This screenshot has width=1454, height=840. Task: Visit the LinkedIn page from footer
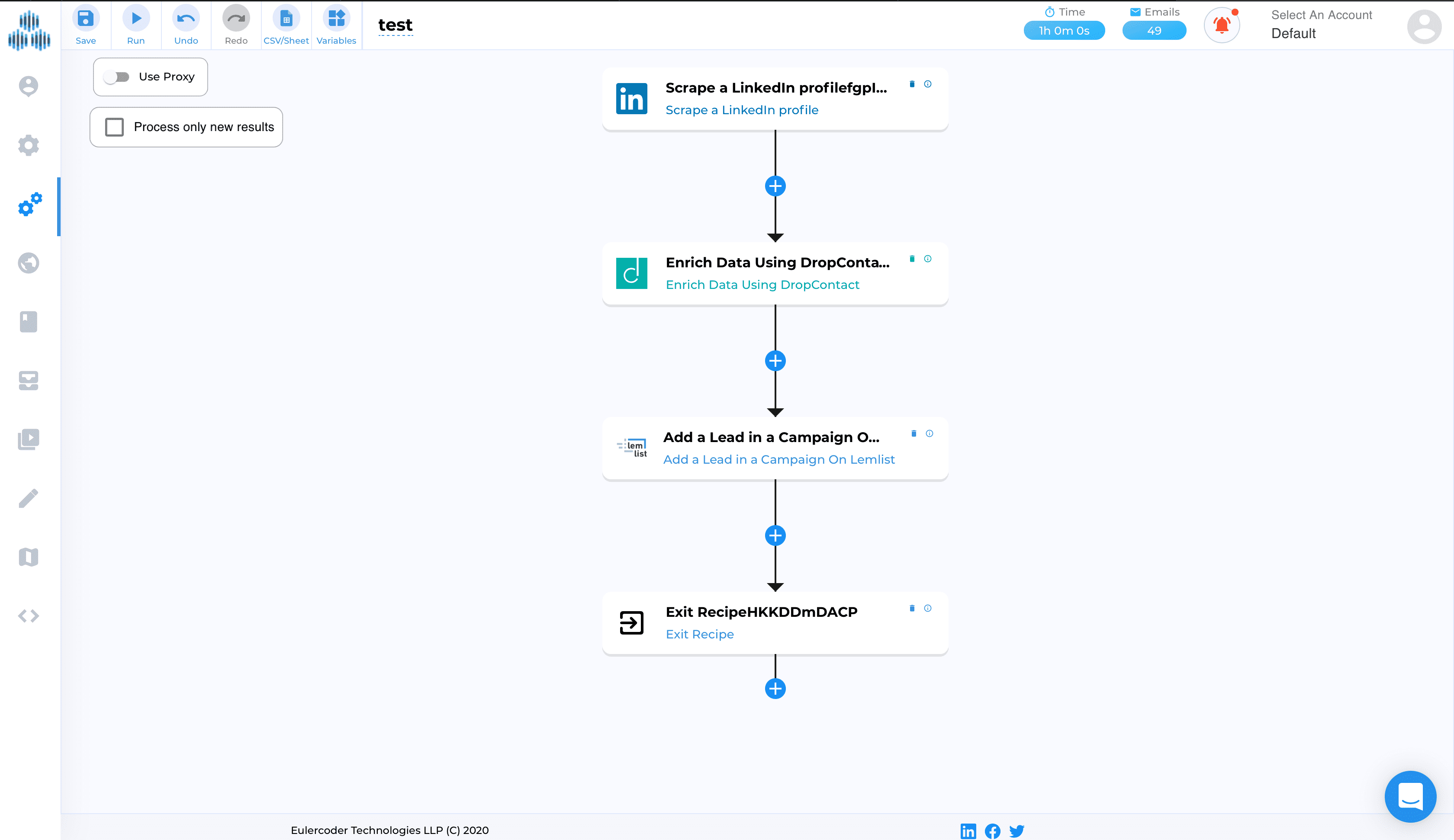[968, 831]
